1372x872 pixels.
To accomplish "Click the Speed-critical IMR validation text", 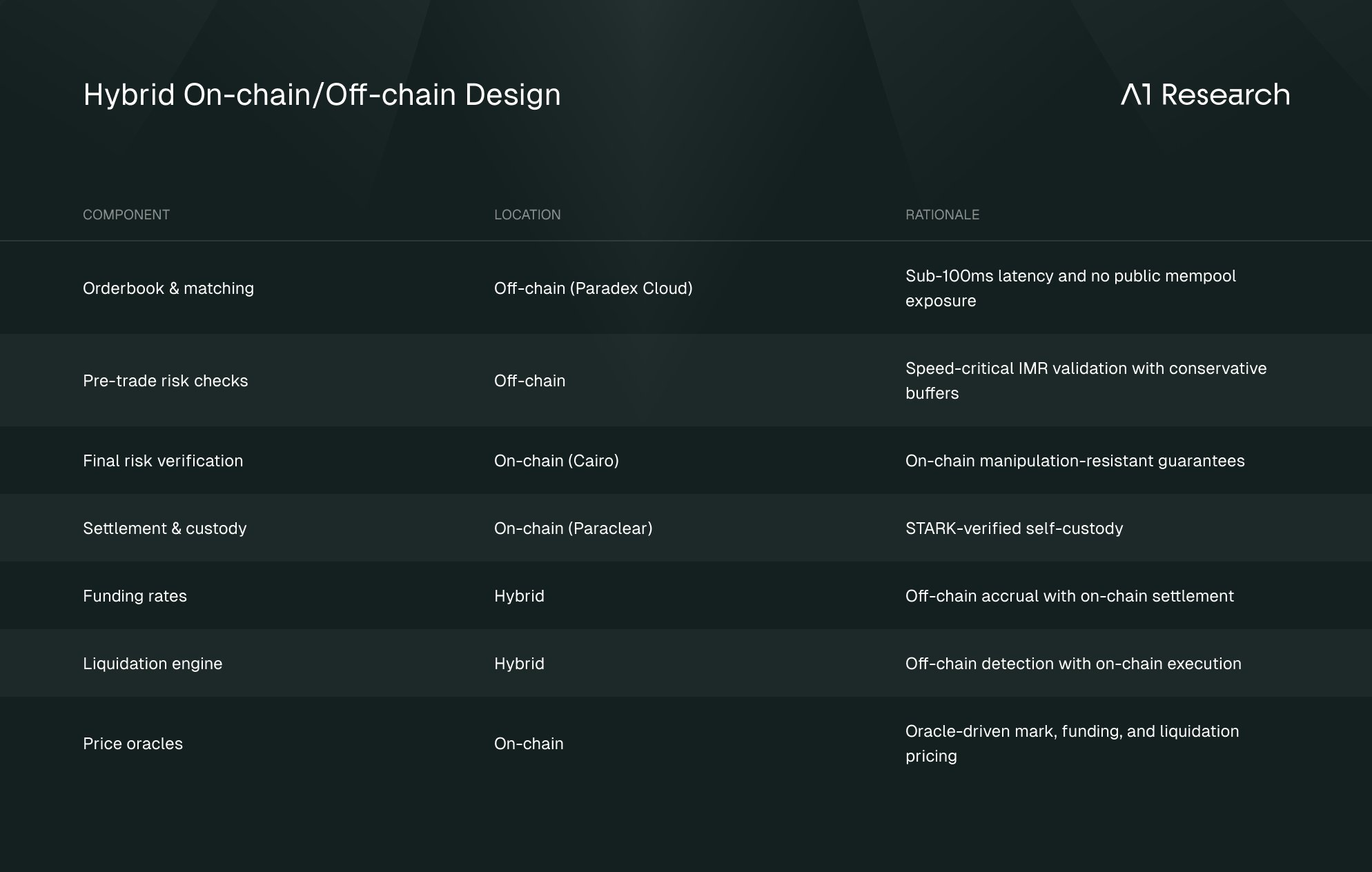I will pyautogui.click(x=1085, y=381).
